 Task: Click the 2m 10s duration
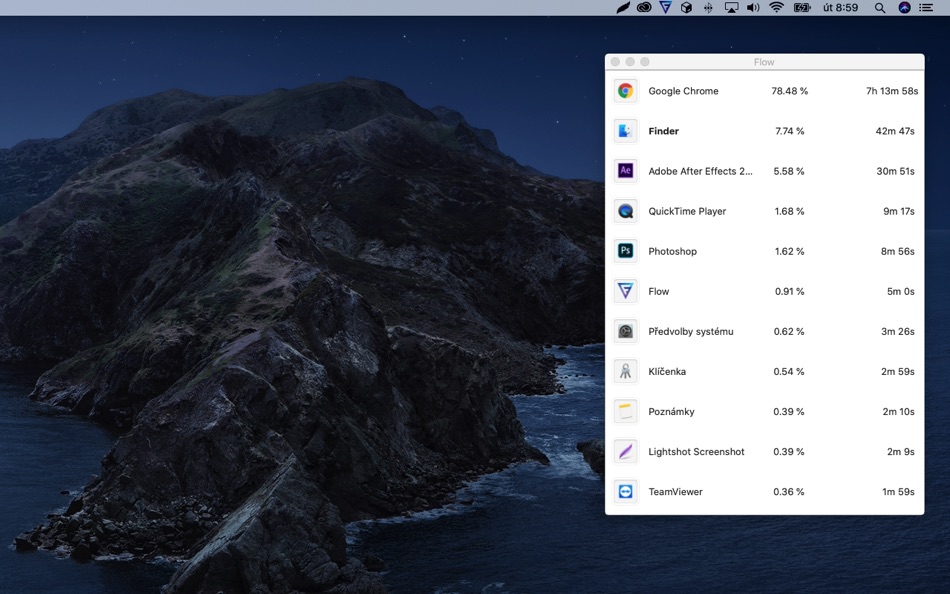coord(899,411)
